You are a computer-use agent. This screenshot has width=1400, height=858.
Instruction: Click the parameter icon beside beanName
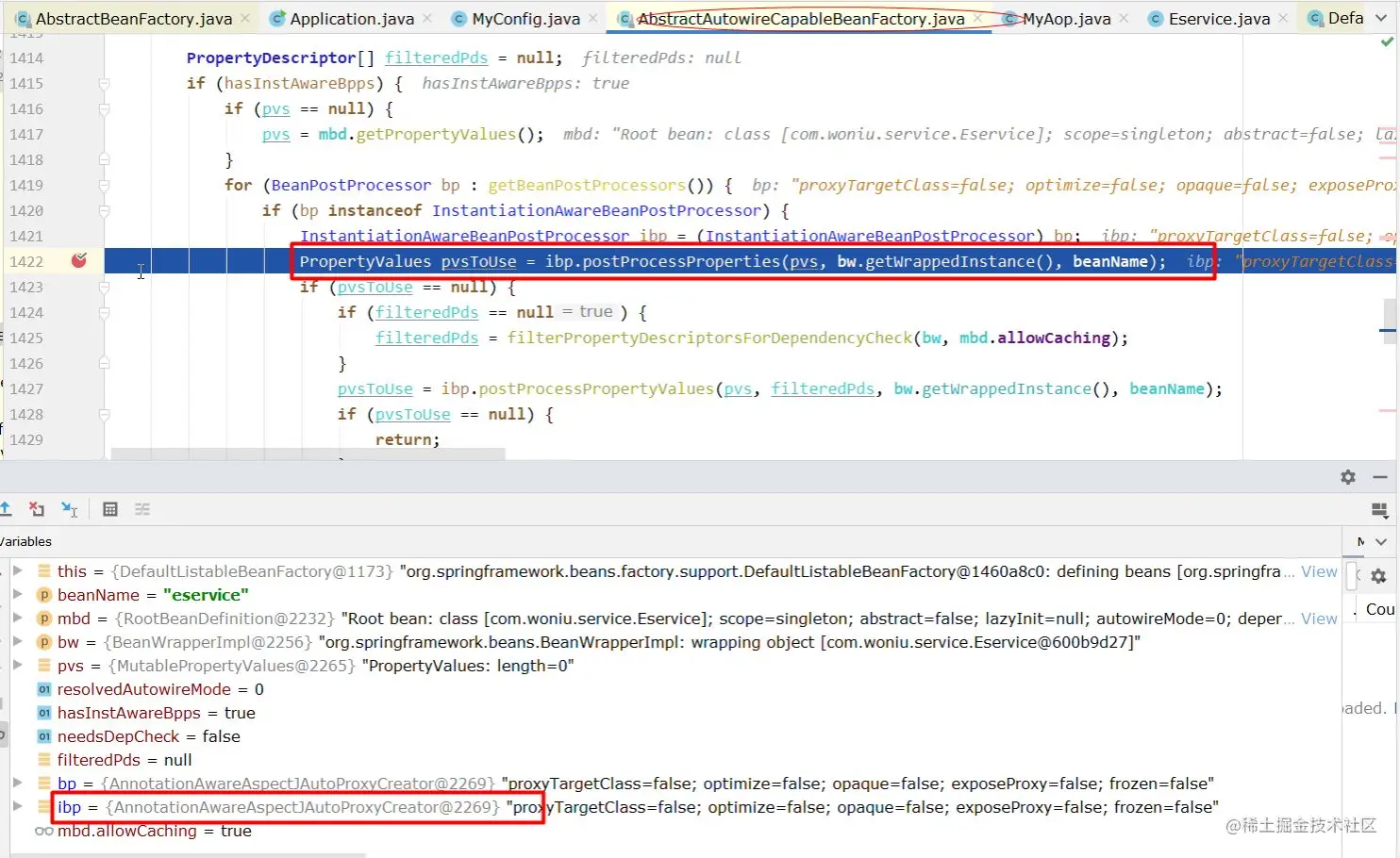click(x=43, y=595)
